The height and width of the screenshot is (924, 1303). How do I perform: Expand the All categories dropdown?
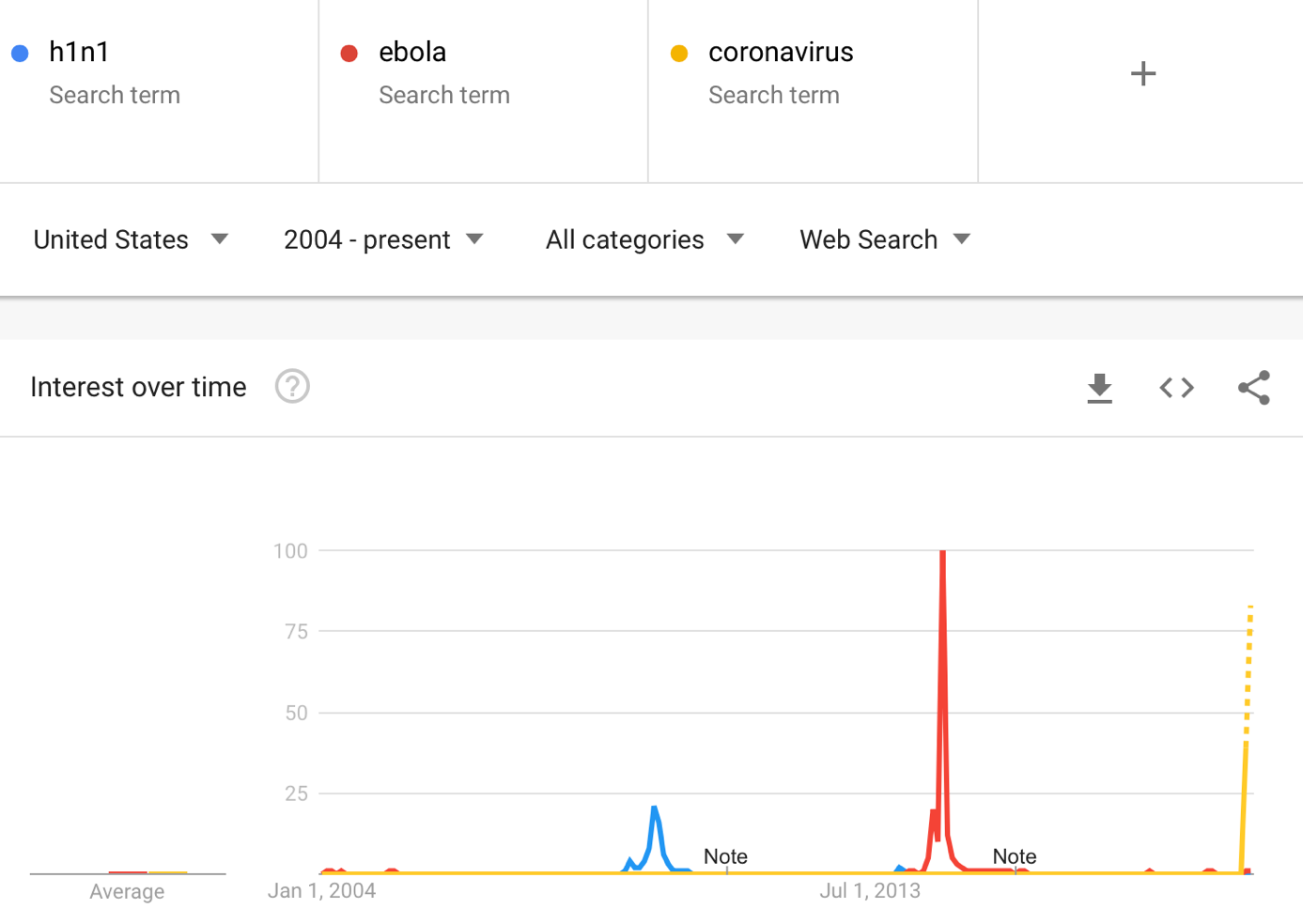click(644, 239)
